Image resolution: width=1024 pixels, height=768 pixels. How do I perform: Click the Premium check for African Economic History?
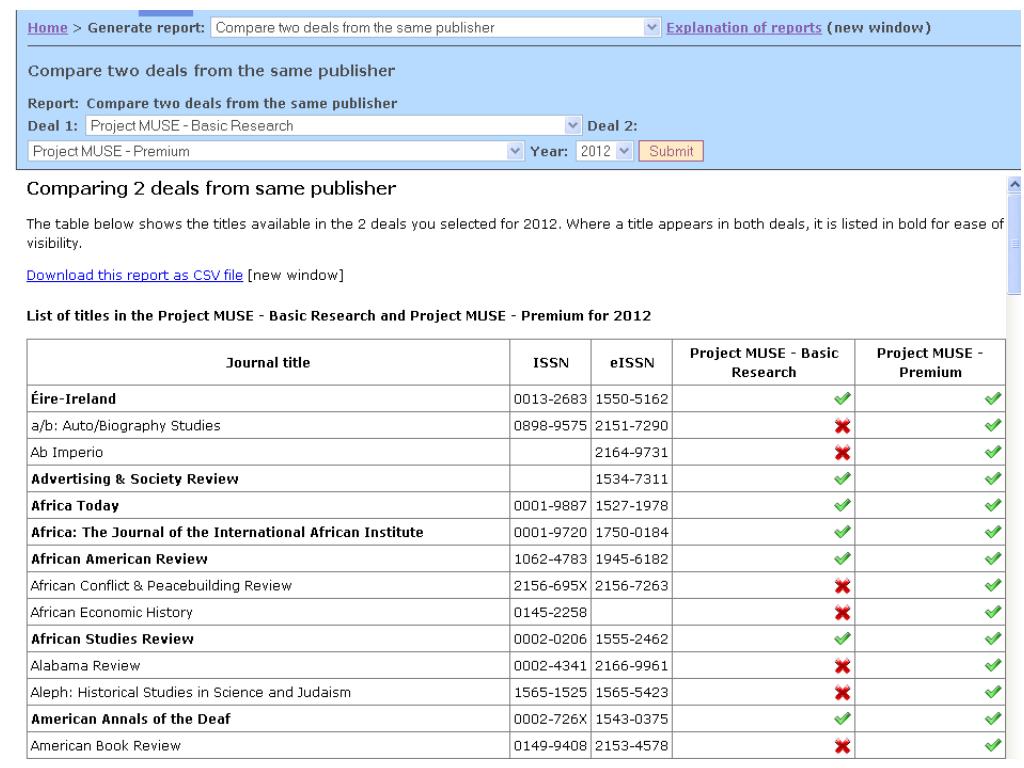tap(993, 612)
